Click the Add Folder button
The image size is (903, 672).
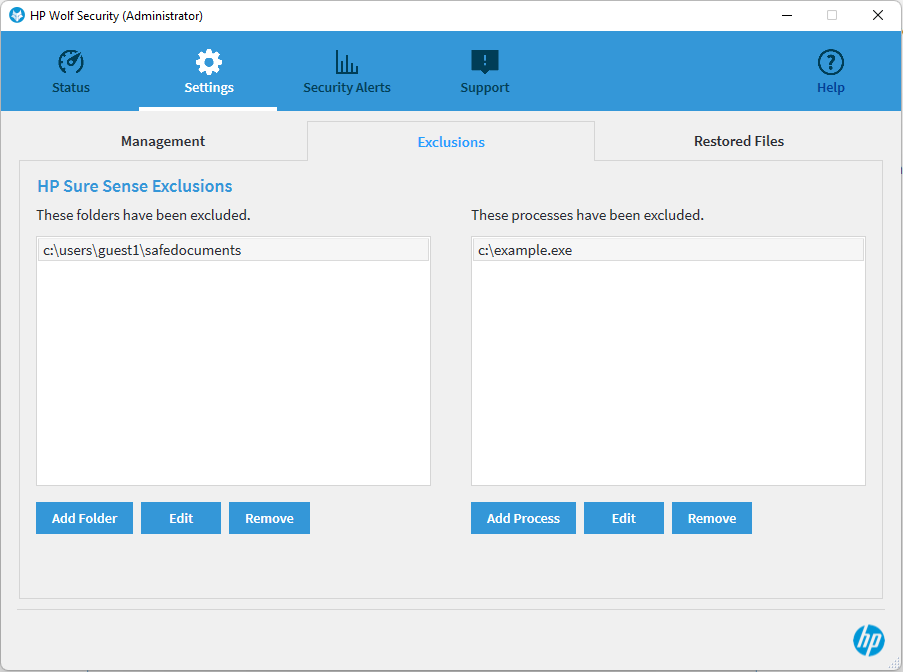pos(85,518)
